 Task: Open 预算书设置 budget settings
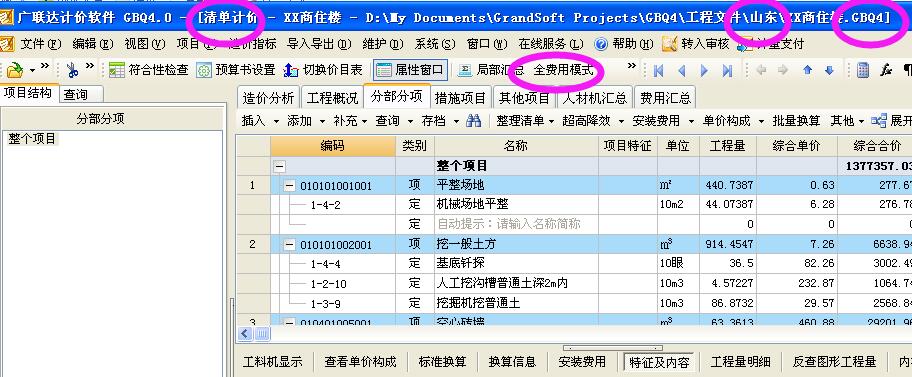coord(236,70)
